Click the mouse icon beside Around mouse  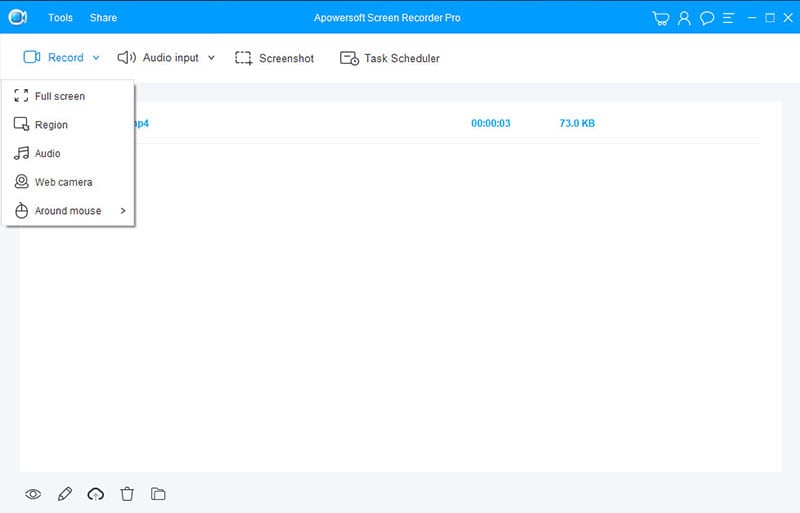coord(21,210)
